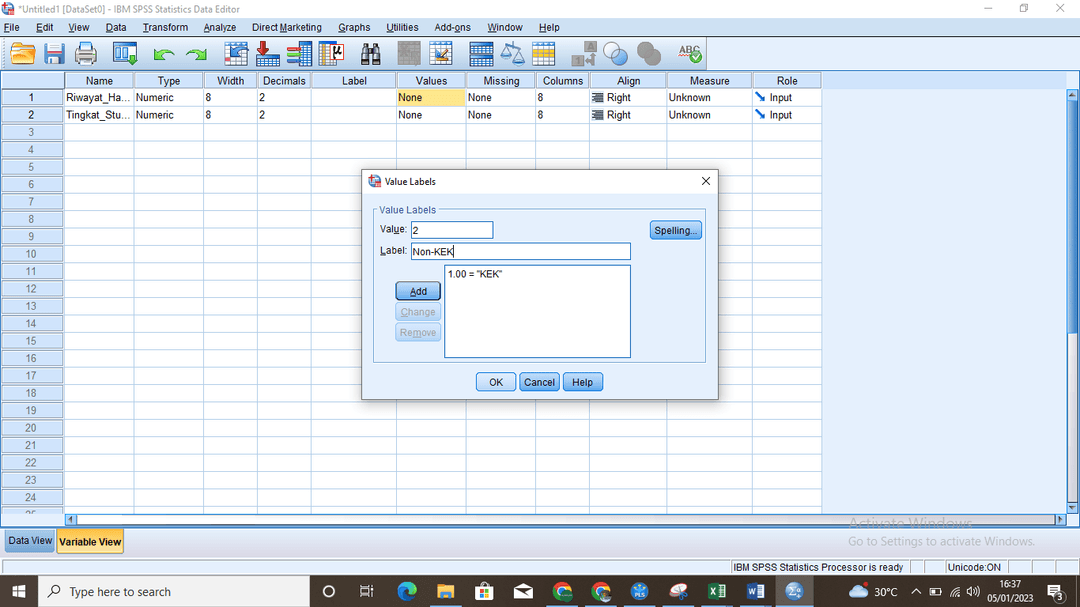
Task: Click the greyed Change button
Action: tap(418, 312)
